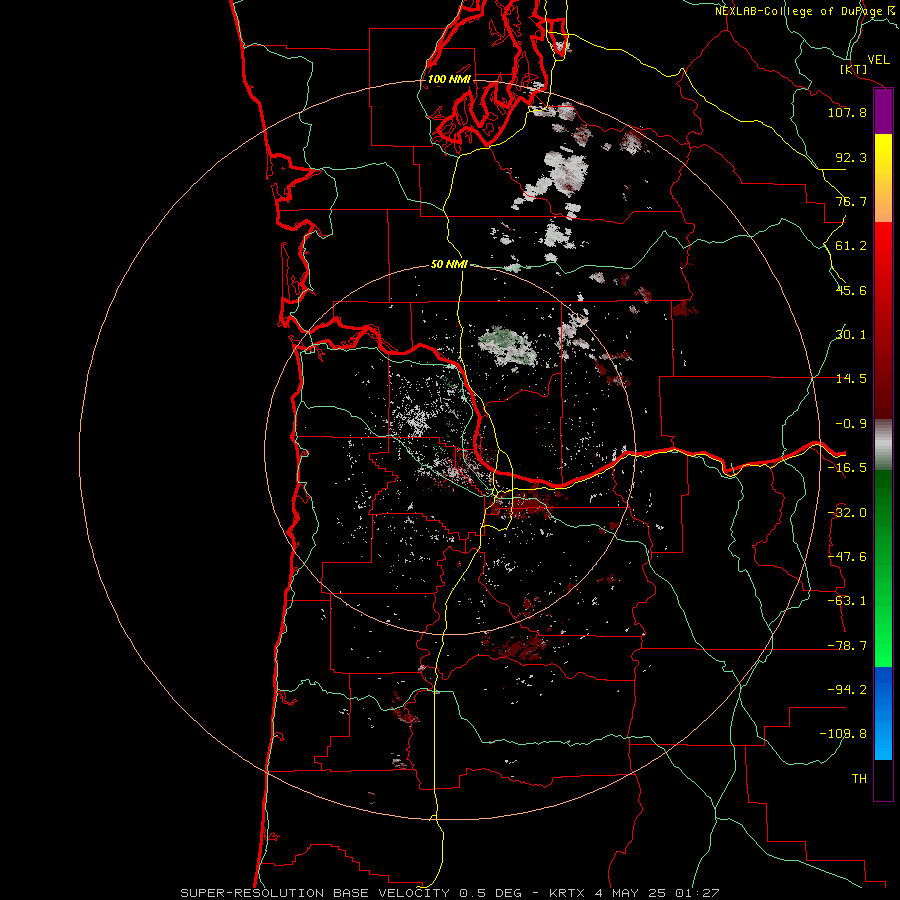
Task: Click the -63.1 velocity scale value
Action: click(847, 601)
